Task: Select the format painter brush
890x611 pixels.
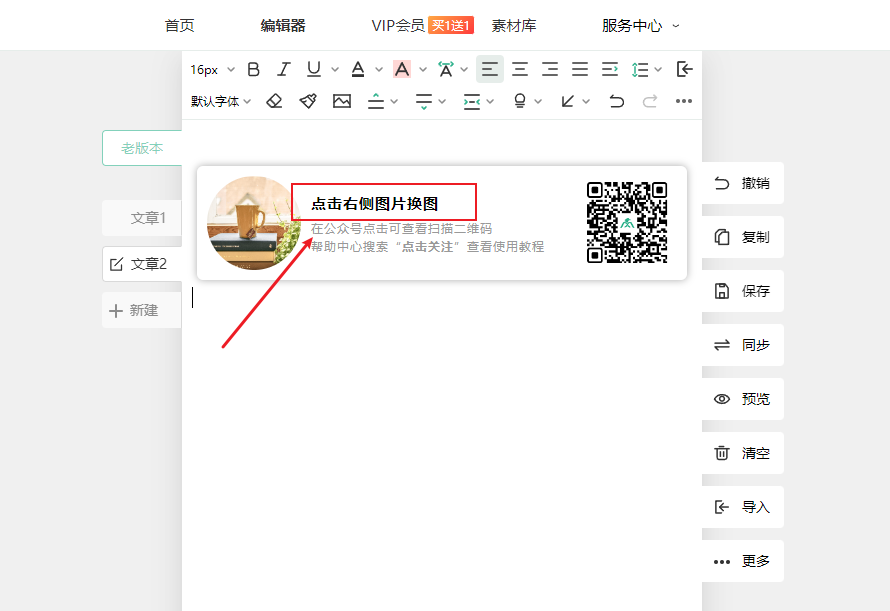Action: (x=308, y=101)
